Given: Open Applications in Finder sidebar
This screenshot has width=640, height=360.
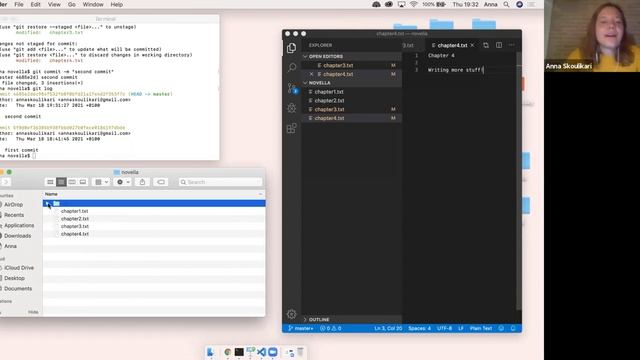Looking at the screenshot, I should (x=19, y=225).
